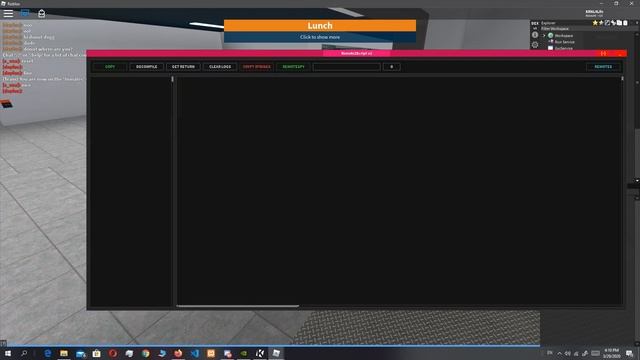Image resolution: width=640 pixels, height=360 pixels.
Task: Click the Get Return button
Action: click(183, 67)
